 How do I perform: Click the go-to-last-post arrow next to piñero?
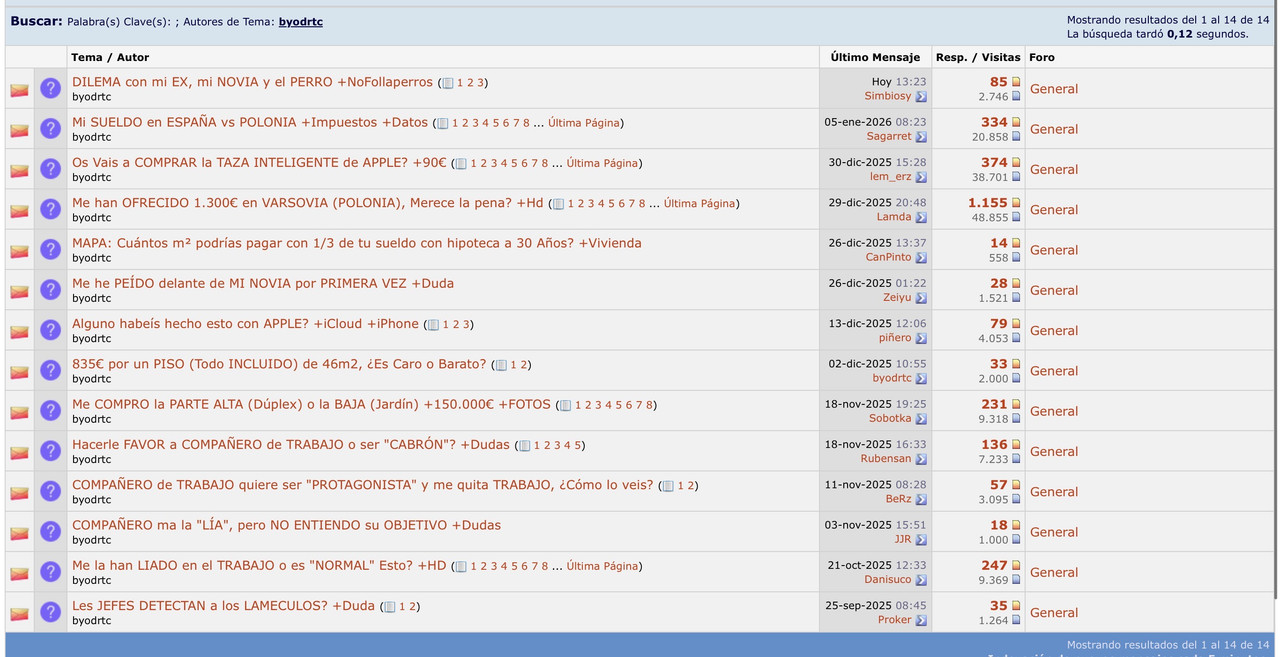(x=921, y=338)
